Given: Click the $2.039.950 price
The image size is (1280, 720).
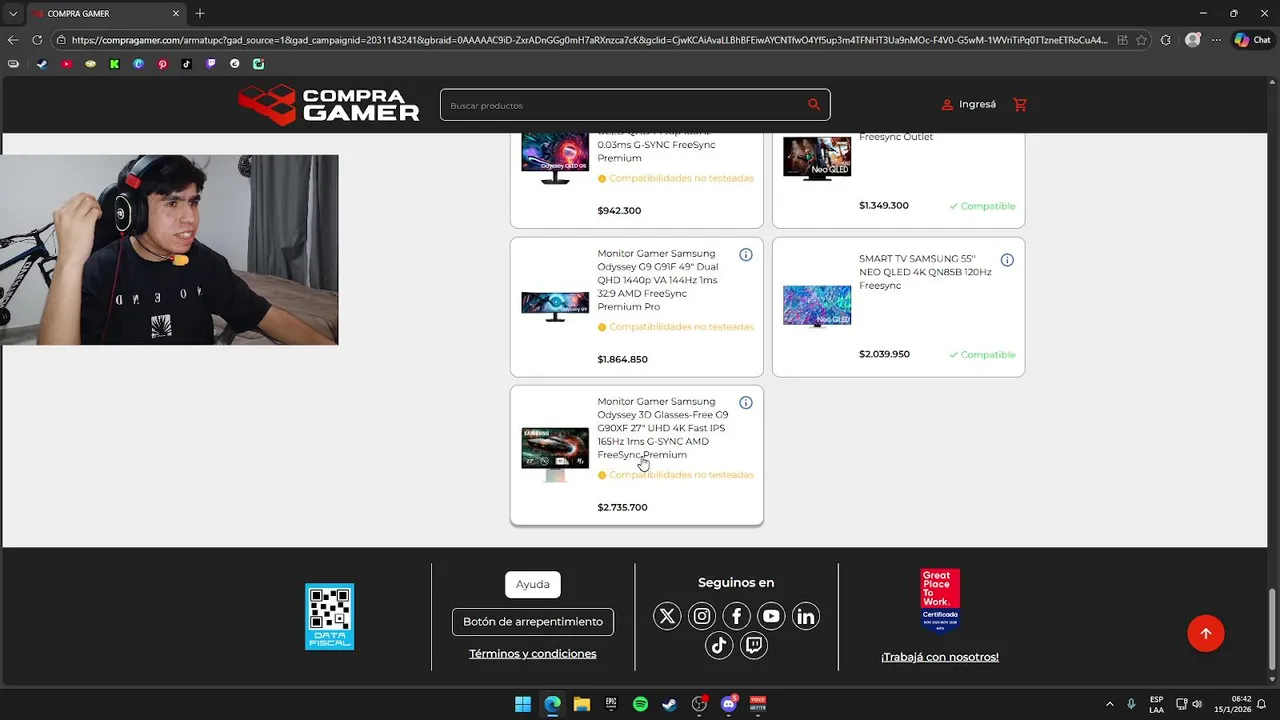Looking at the screenshot, I should 884,354.
